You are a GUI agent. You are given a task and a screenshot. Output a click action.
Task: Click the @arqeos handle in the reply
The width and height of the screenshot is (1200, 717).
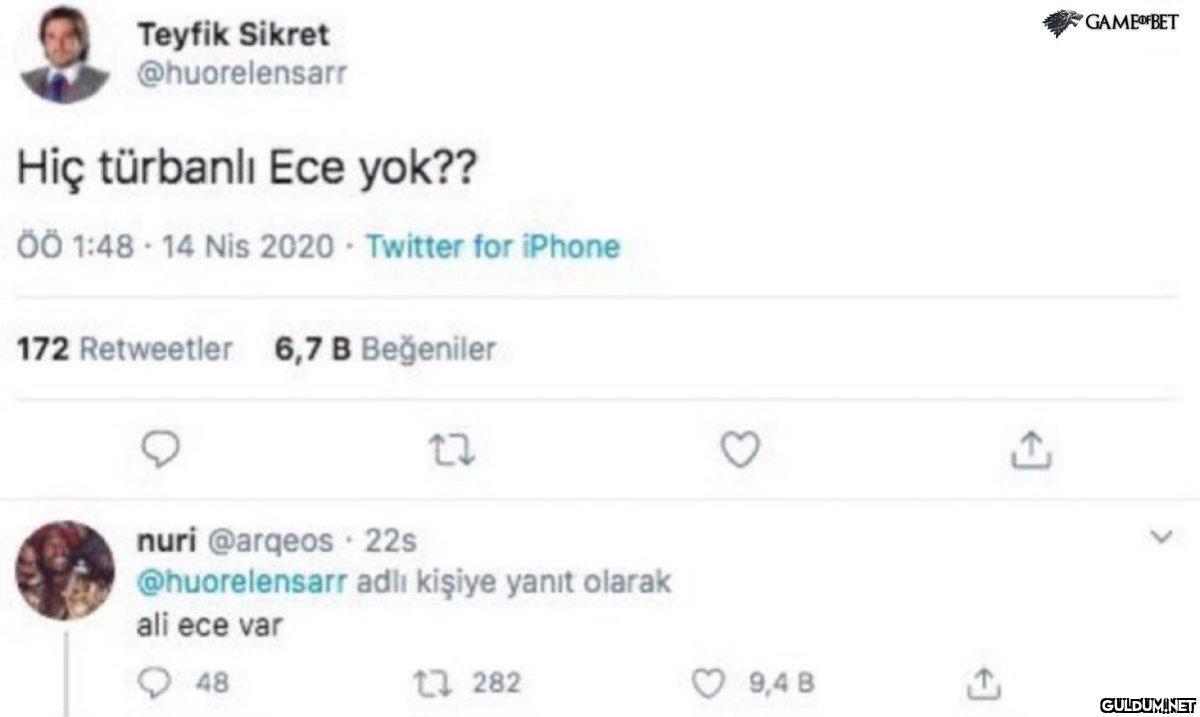(x=268, y=541)
